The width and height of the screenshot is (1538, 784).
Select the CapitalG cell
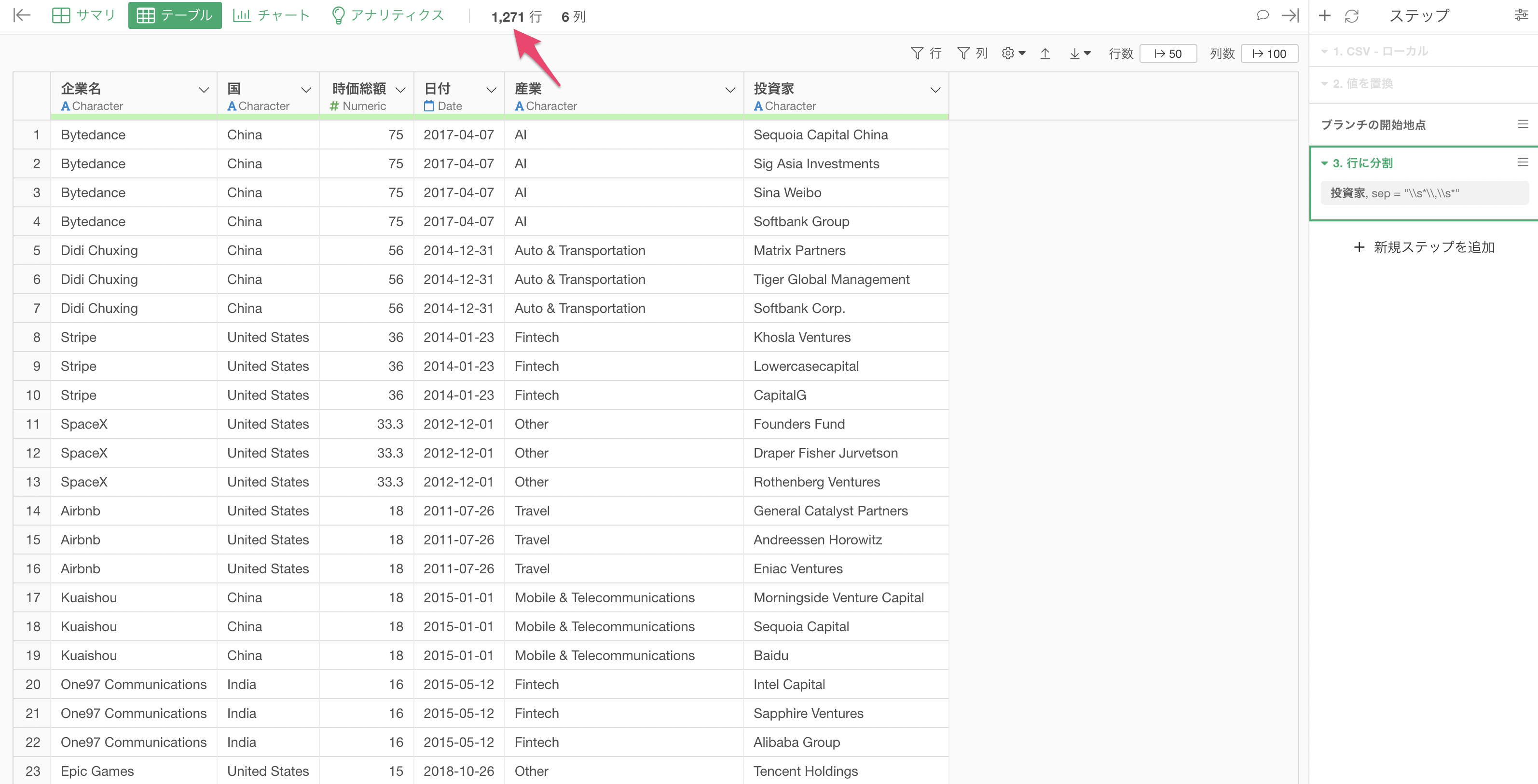click(846, 395)
